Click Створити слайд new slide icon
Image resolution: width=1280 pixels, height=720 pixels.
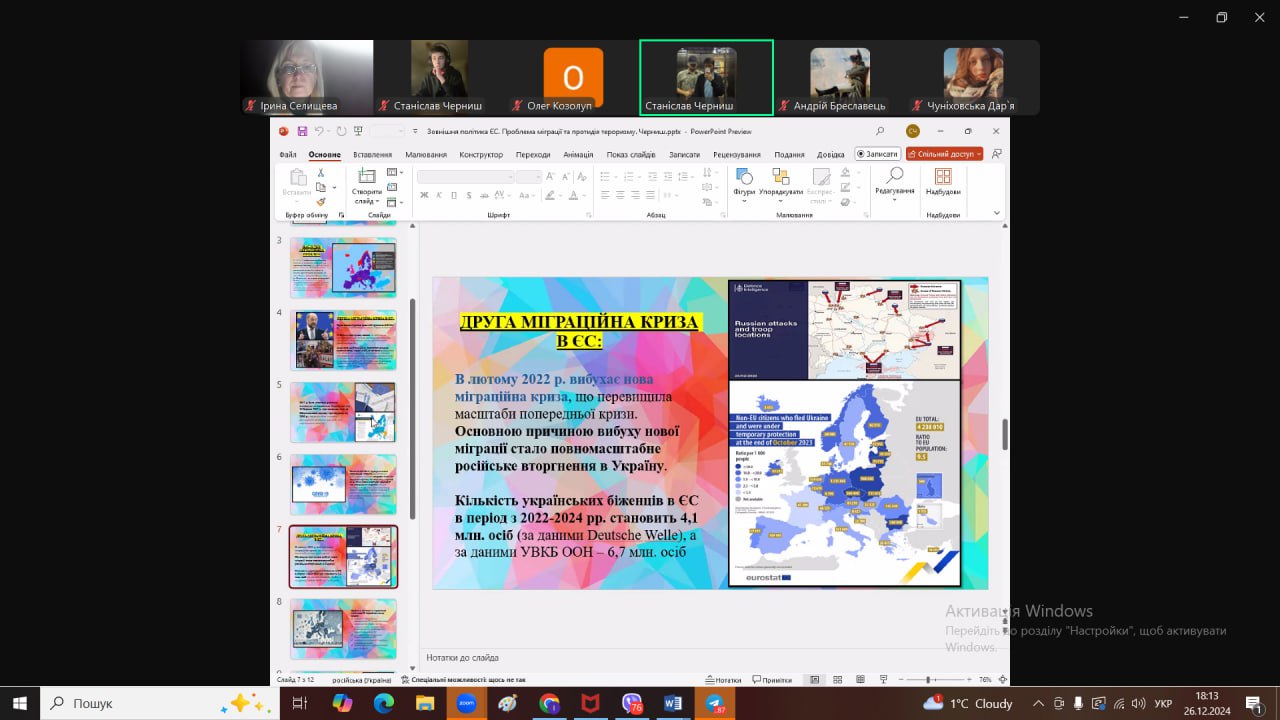click(x=367, y=176)
